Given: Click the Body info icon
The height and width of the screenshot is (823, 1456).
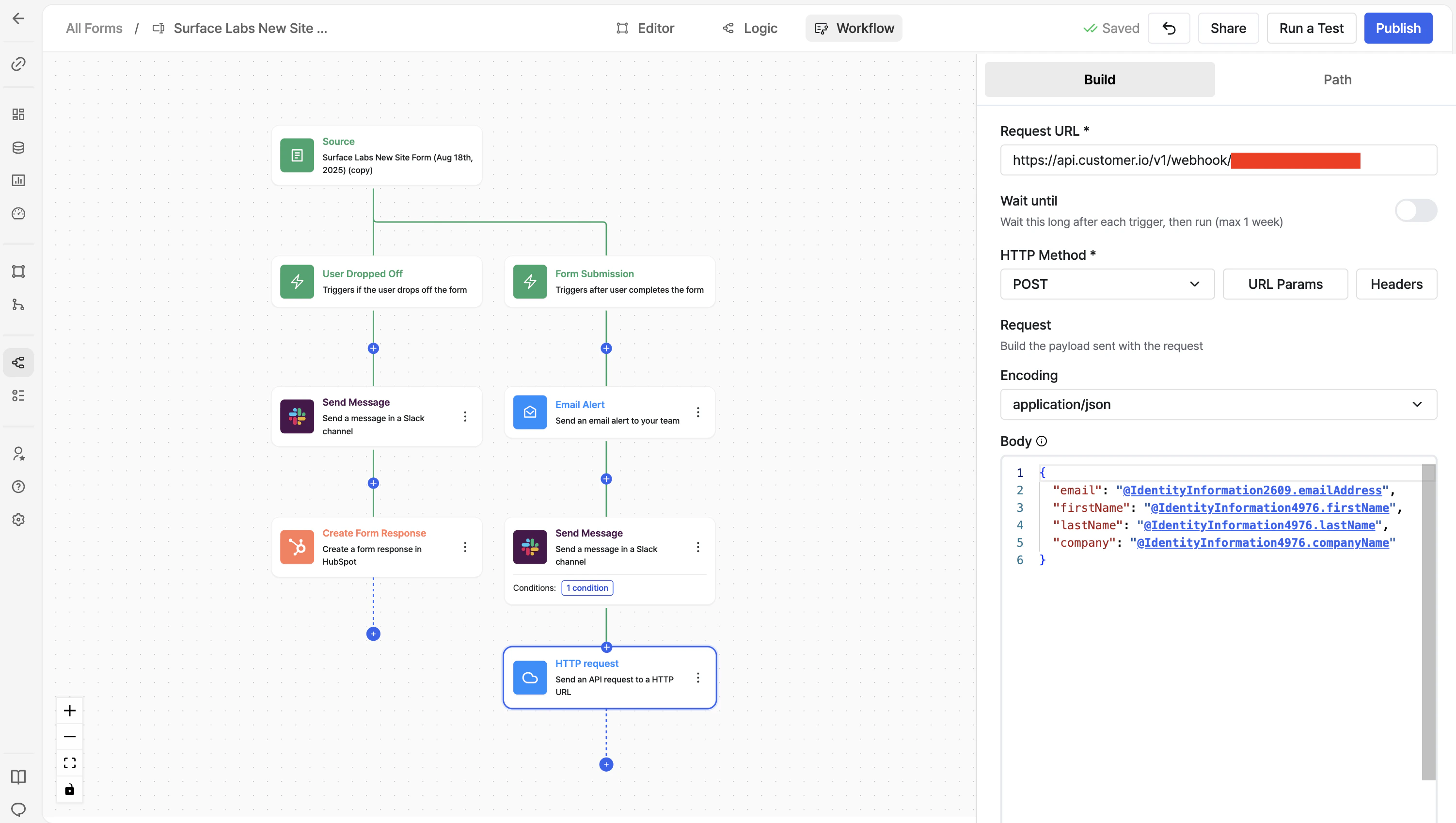Looking at the screenshot, I should 1042,442.
